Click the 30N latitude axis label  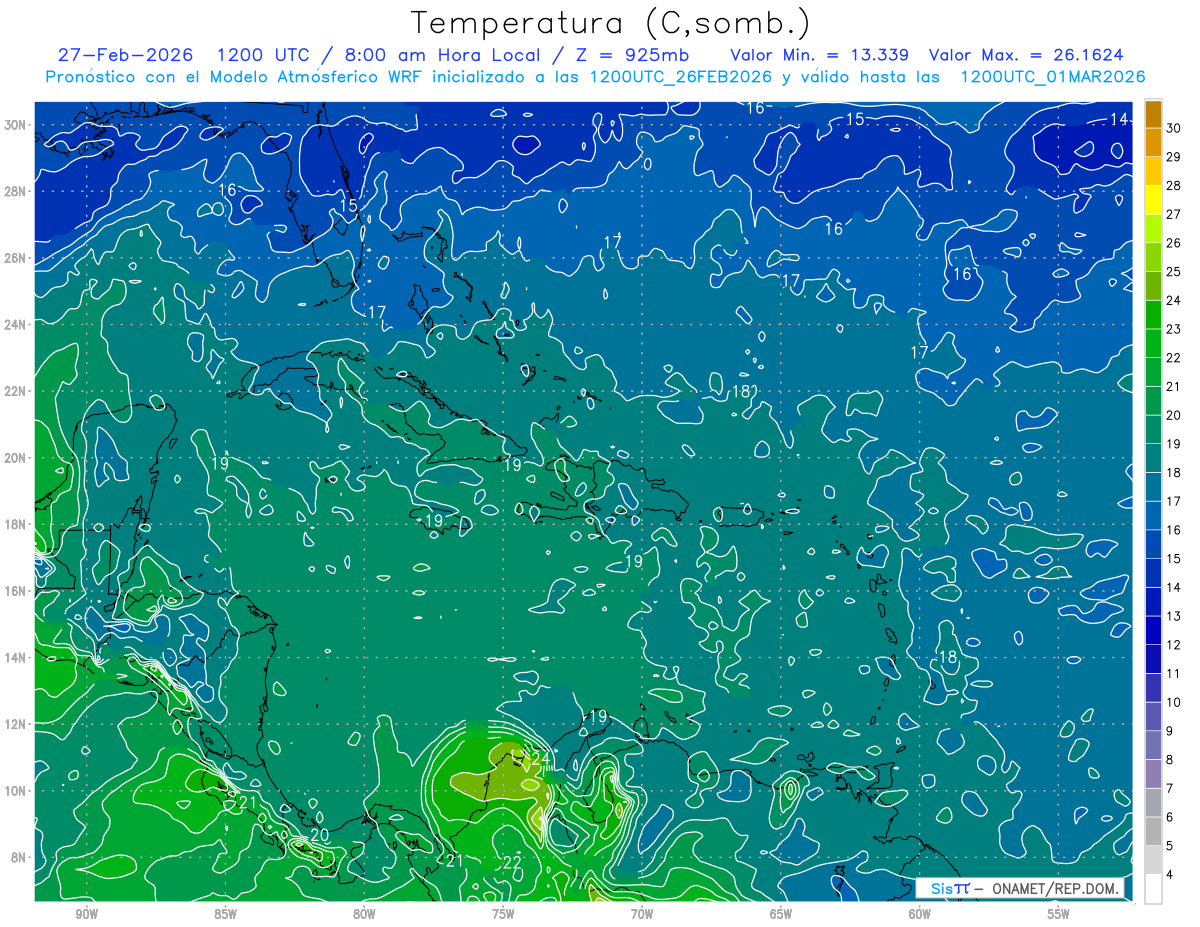coord(16,124)
